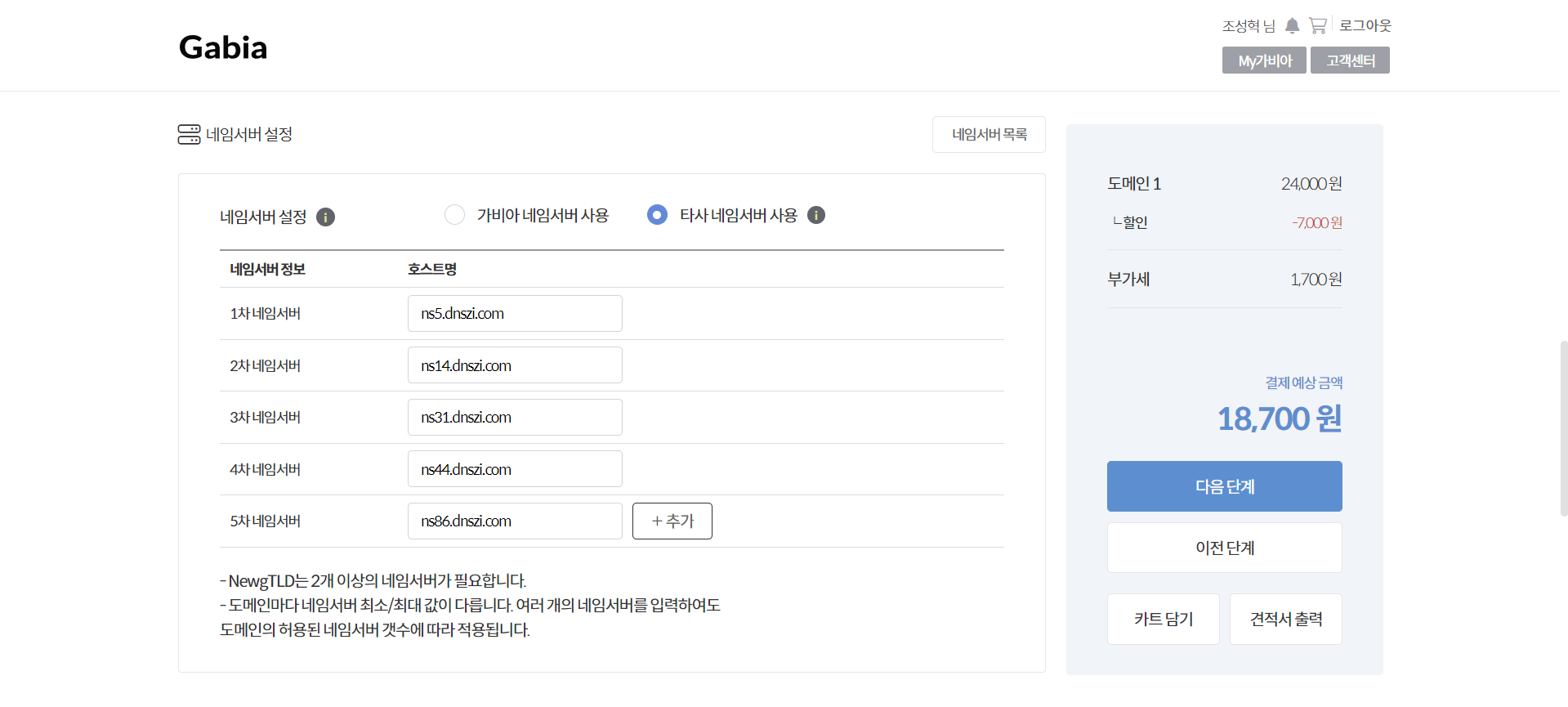Open My가비아 menu
Screen dimensions: 1568x707
tap(1264, 60)
